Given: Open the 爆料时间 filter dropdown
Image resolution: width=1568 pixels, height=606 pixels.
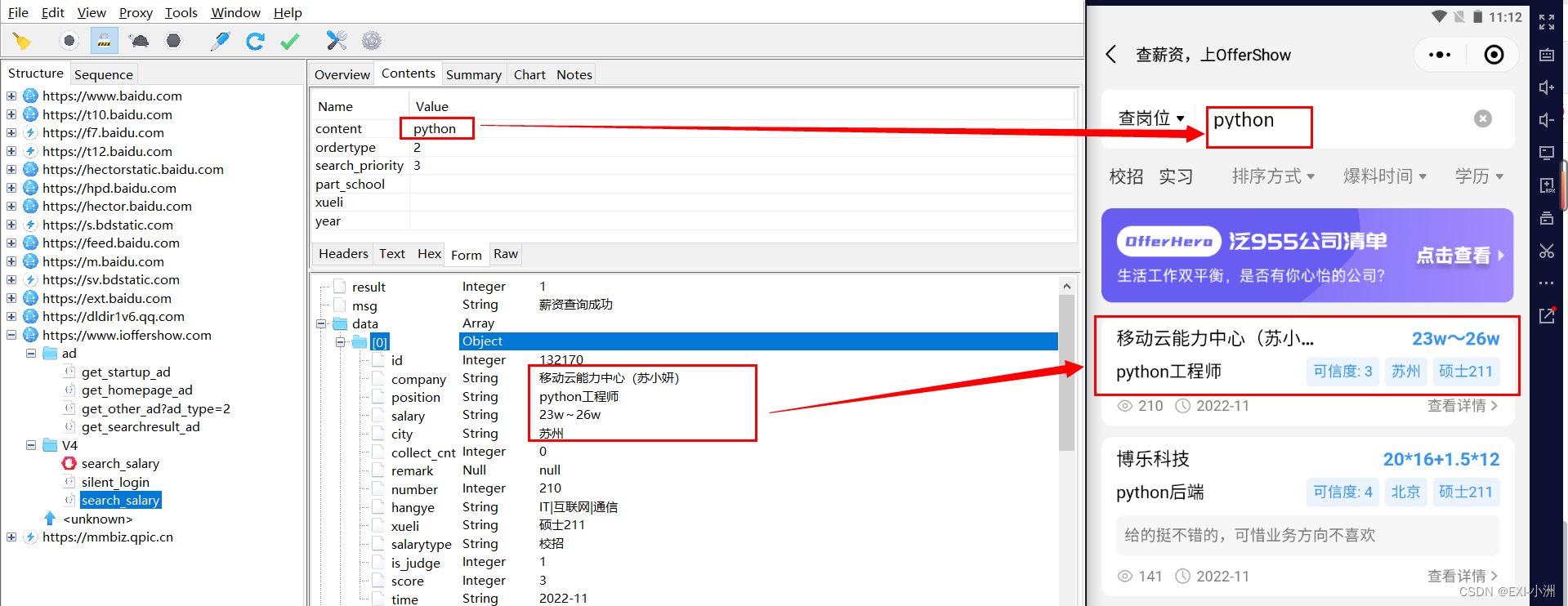Looking at the screenshot, I should 1385,176.
